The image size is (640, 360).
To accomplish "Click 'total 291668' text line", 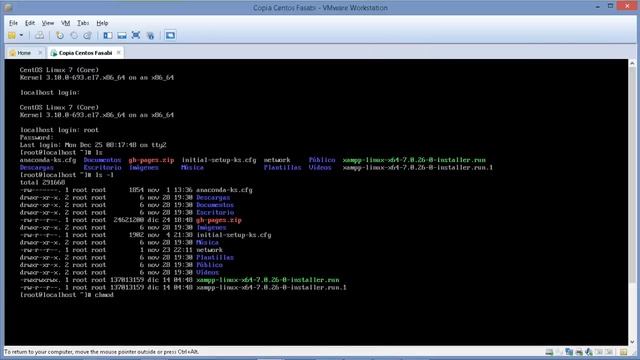I will 42,182.
